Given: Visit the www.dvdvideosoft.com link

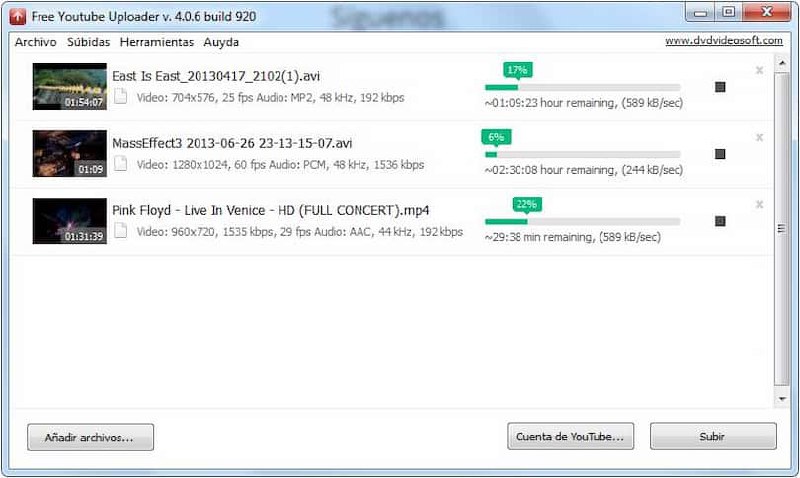Looking at the screenshot, I should coord(723,40).
